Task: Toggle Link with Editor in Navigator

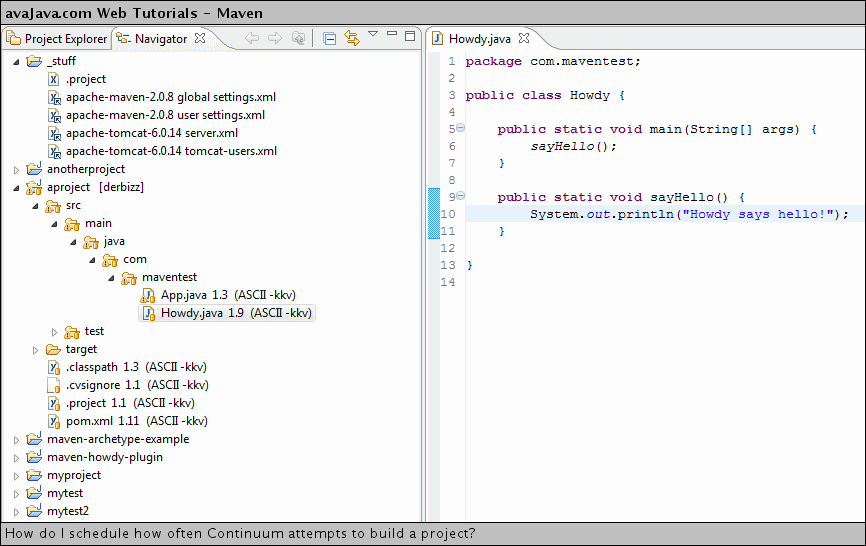Action: click(x=352, y=38)
